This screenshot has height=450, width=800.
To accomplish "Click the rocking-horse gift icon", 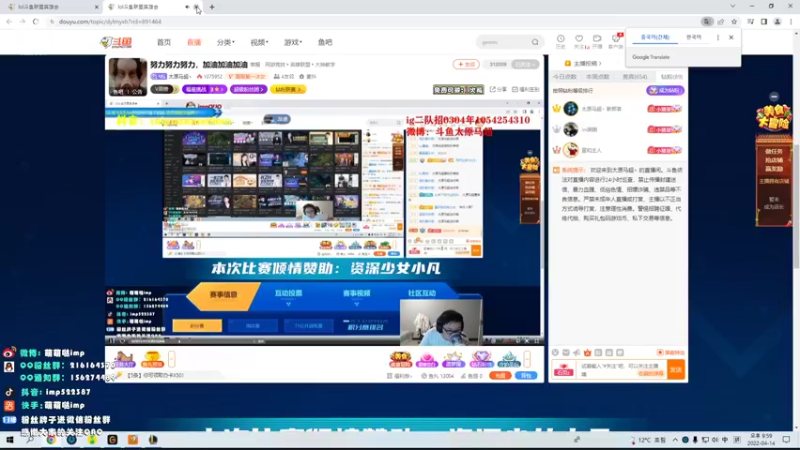I will click(x=124, y=359).
